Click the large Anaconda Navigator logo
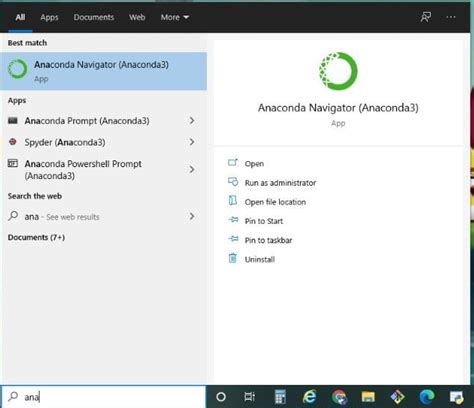The width and height of the screenshot is (474, 408). (338, 71)
